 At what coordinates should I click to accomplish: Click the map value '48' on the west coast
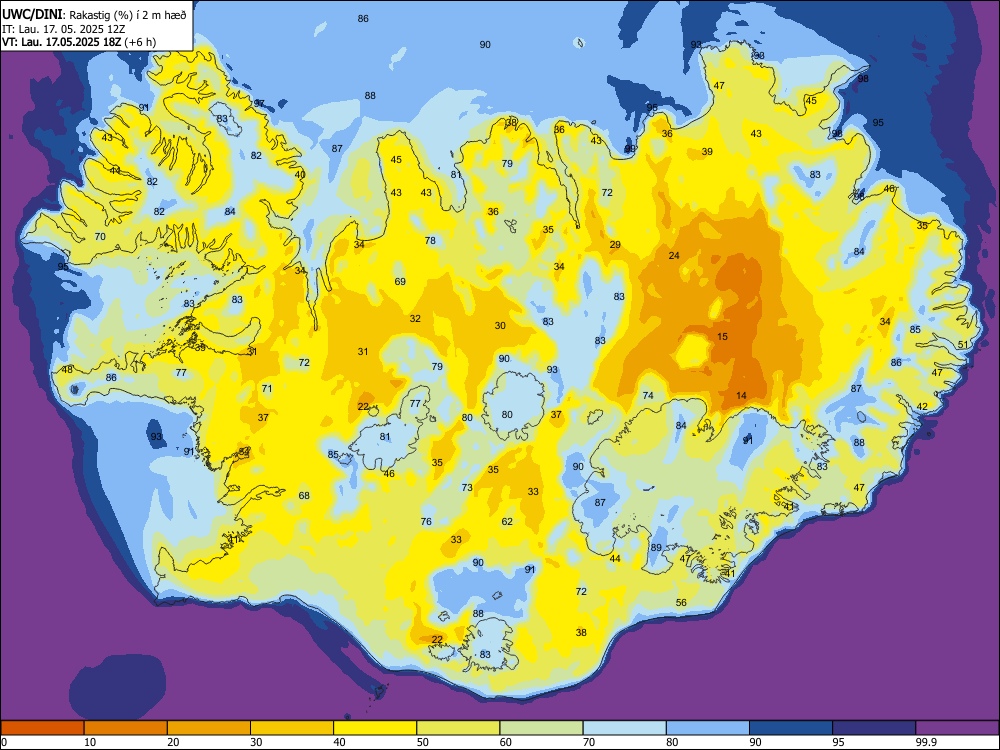pyautogui.click(x=67, y=369)
